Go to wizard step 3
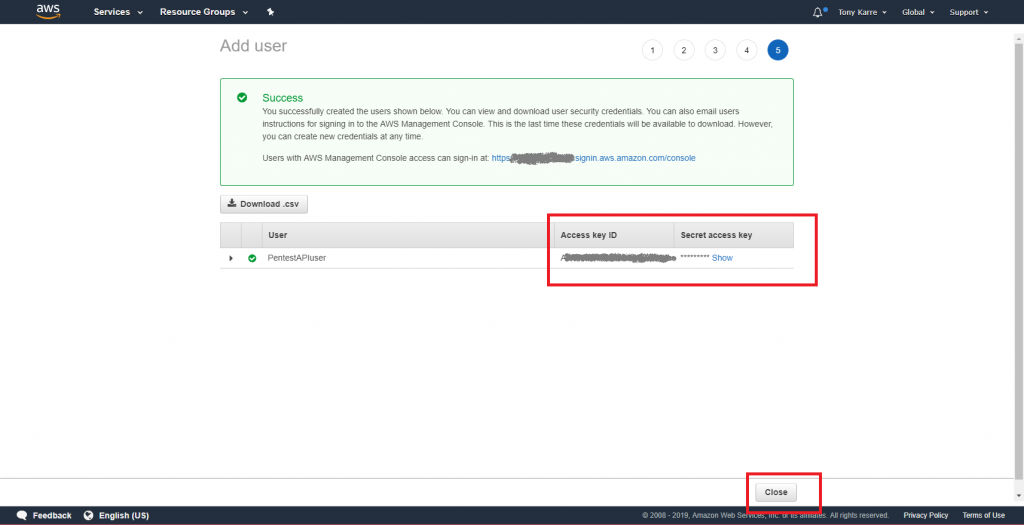1024x525 pixels. click(x=715, y=50)
